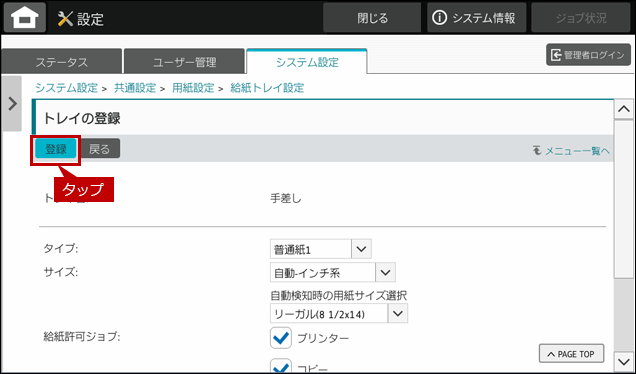Image resolution: width=636 pixels, height=374 pixels.
Task: Tap the 戻る back button
Action: pos(99,149)
